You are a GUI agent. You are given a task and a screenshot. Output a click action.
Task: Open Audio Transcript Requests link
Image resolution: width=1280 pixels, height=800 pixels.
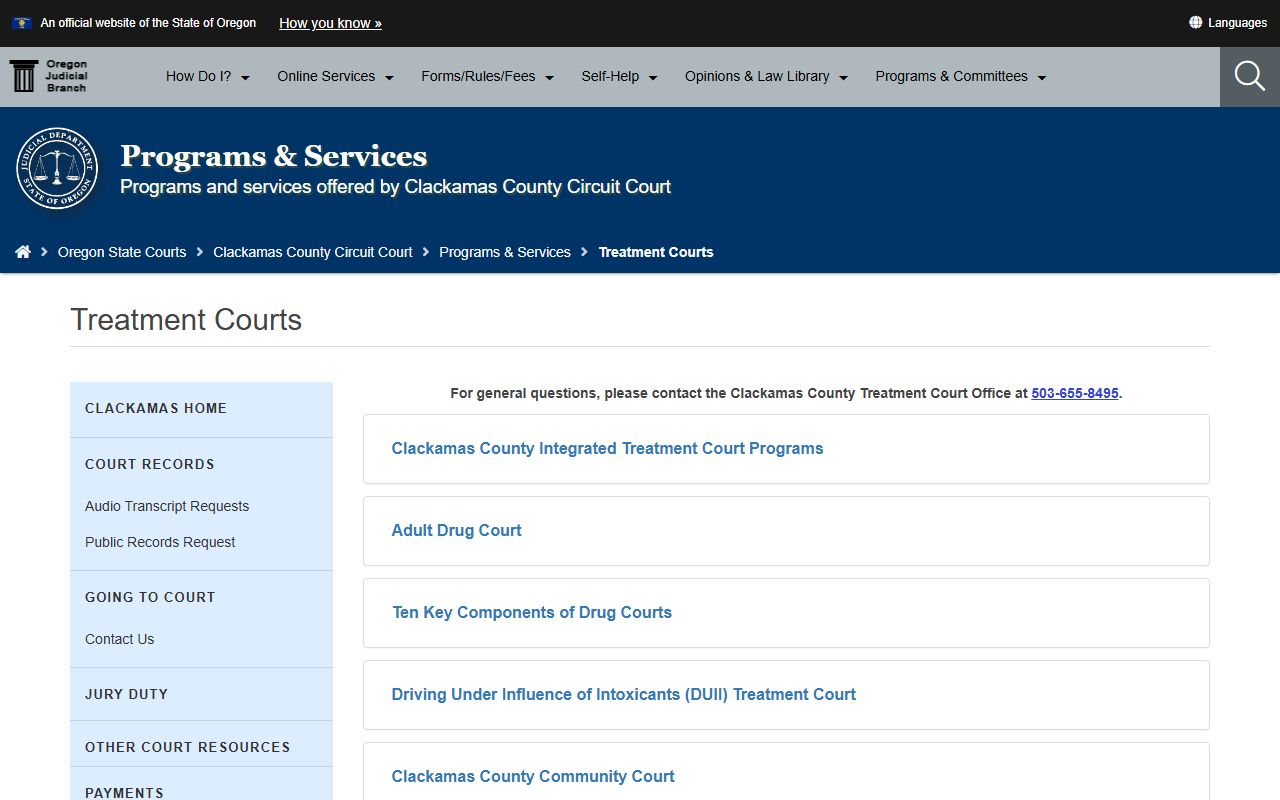167,506
